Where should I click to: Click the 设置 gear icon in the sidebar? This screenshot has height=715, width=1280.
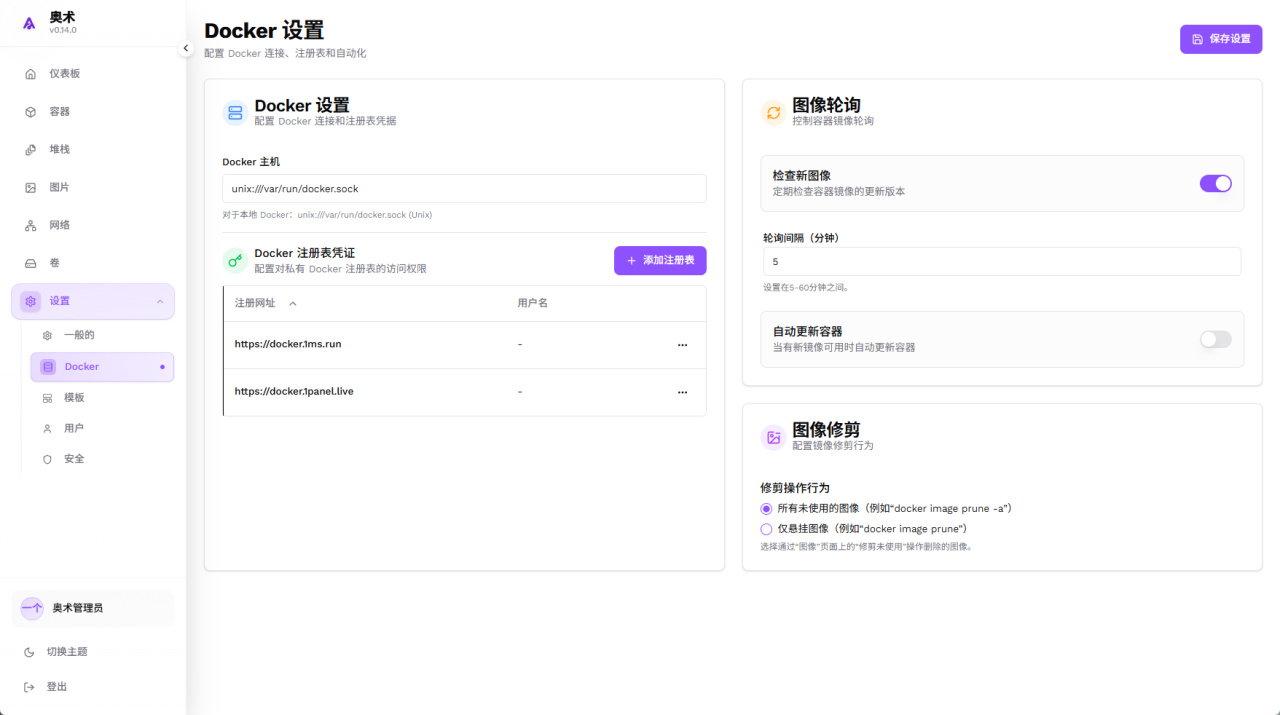[x=31, y=301]
